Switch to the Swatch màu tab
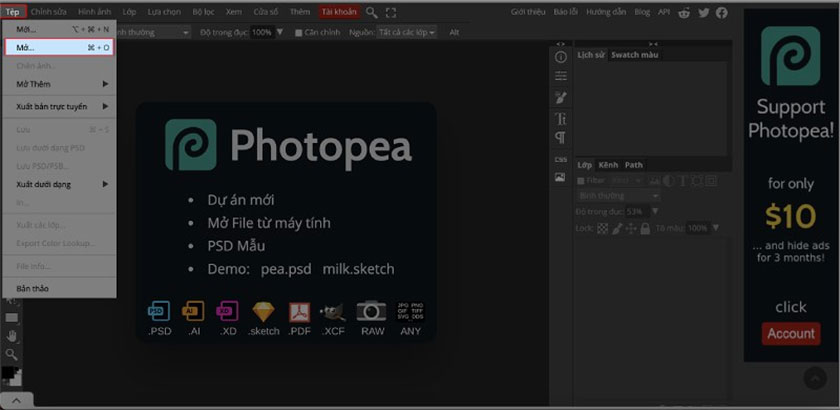840x410 pixels. [x=634, y=55]
